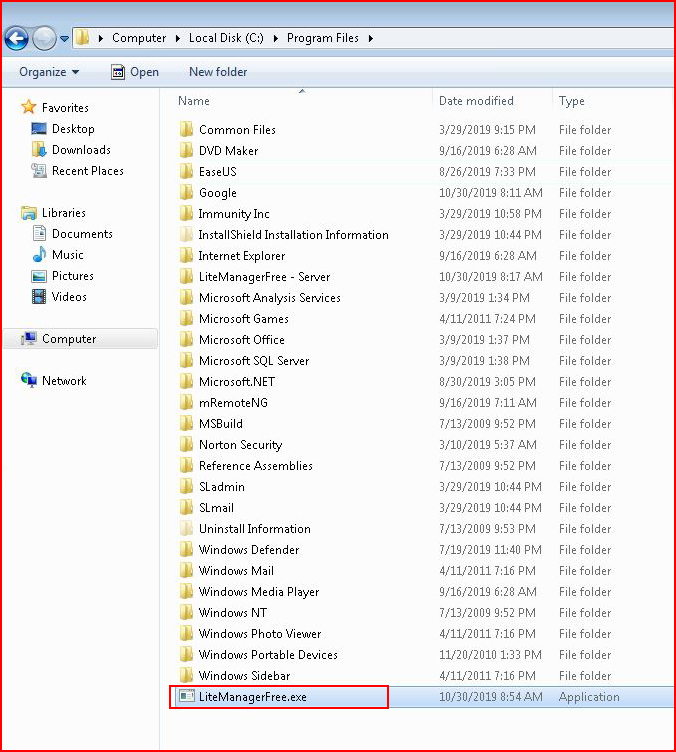This screenshot has height=752, width=676.
Task: Select the InstallShield Installation Information folder icon
Action: pyautogui.click(x=186, y=235)
